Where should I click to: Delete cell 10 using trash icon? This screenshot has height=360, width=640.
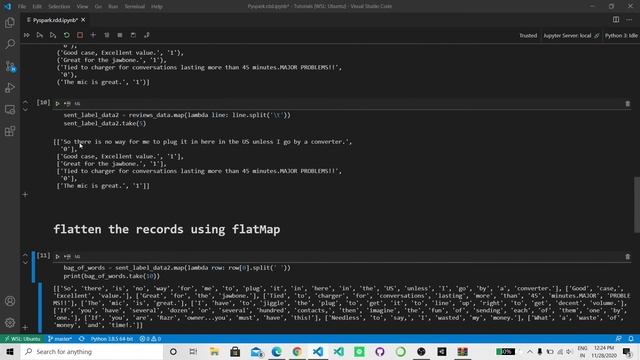point(628,104)
